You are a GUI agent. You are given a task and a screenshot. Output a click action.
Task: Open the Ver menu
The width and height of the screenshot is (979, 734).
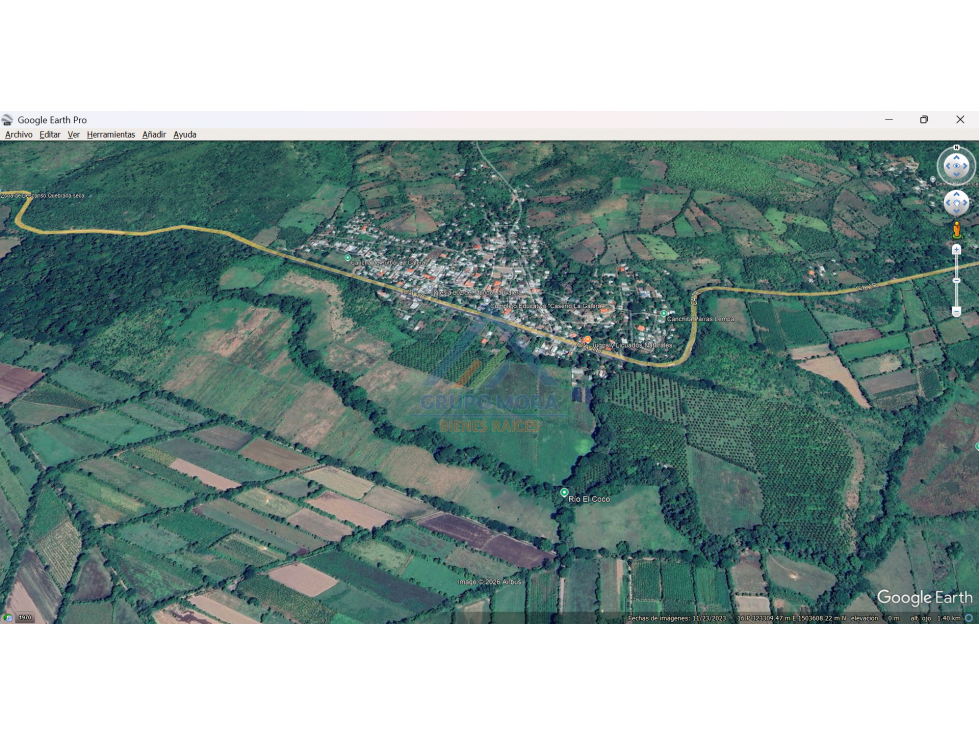[74, 134]
